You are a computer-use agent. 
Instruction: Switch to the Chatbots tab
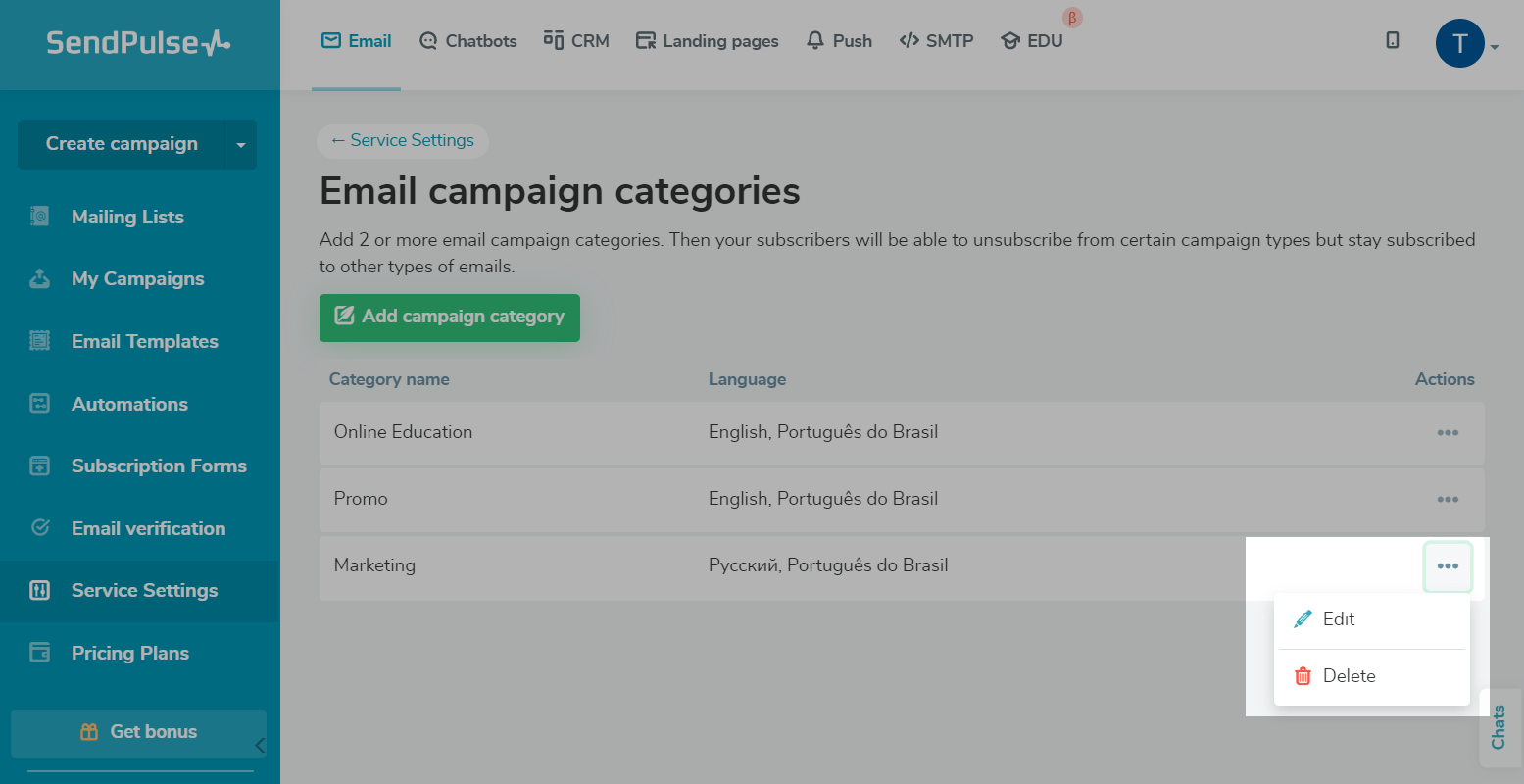[x=467, y=41]
